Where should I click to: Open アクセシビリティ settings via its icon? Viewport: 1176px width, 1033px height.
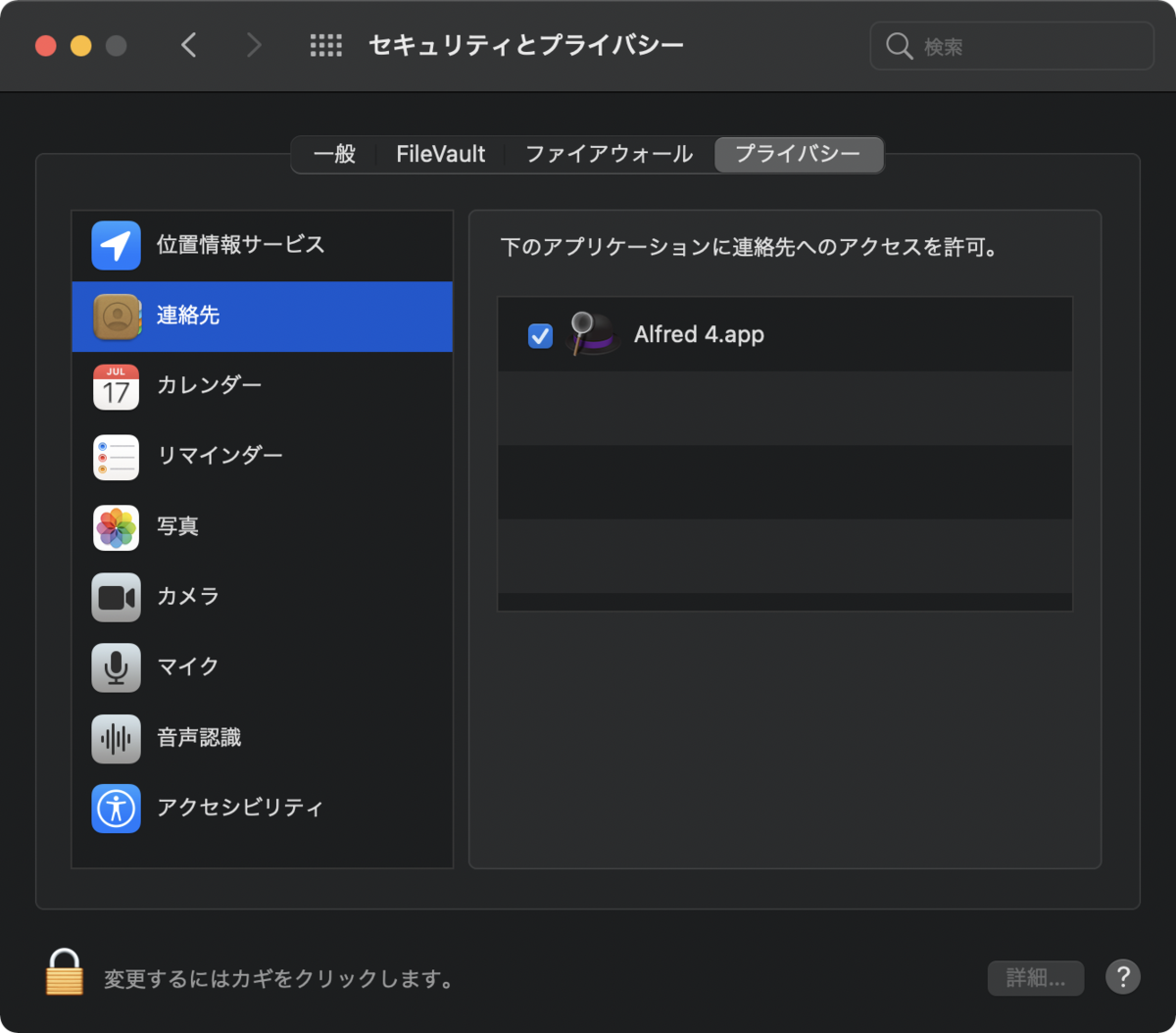point(116,809)
